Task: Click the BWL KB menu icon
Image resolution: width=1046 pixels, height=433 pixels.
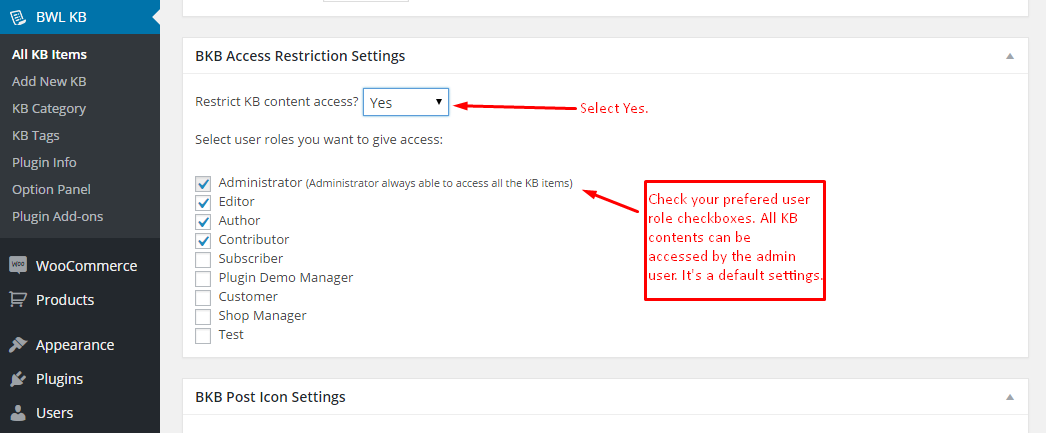Action: pyautogui.click(x=18, y=17)
